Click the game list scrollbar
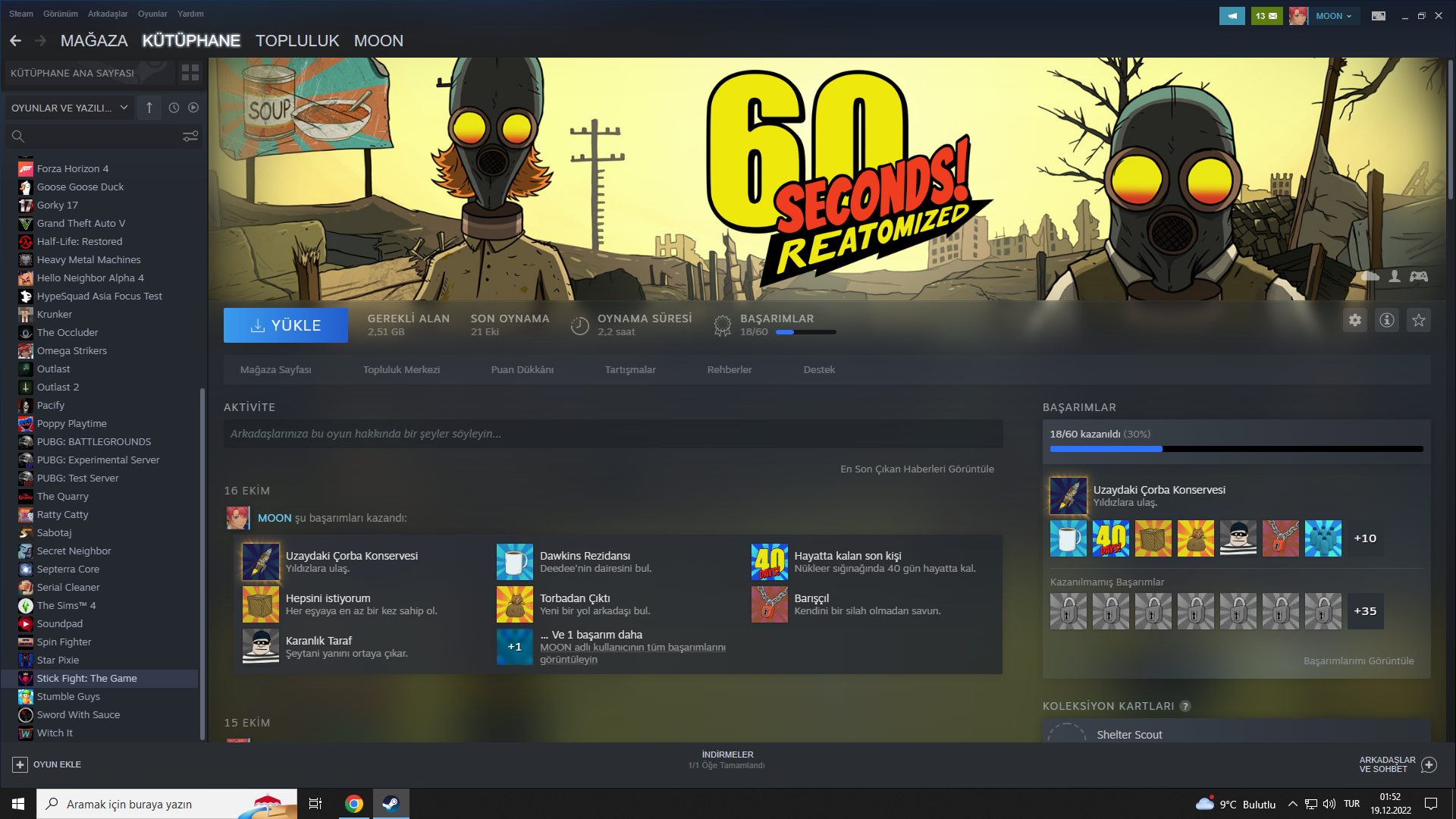1456x819 pixels. (202, 563)
